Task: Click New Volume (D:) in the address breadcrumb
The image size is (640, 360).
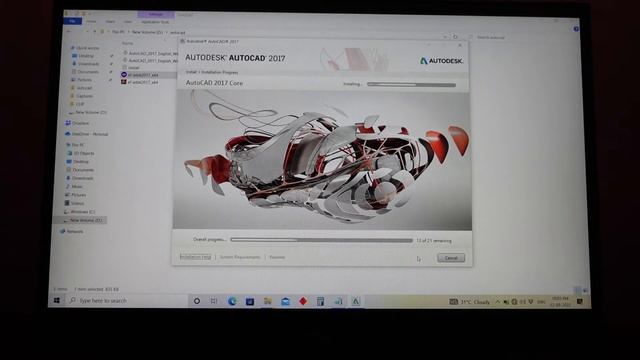Action: click(x=147, y=32)
